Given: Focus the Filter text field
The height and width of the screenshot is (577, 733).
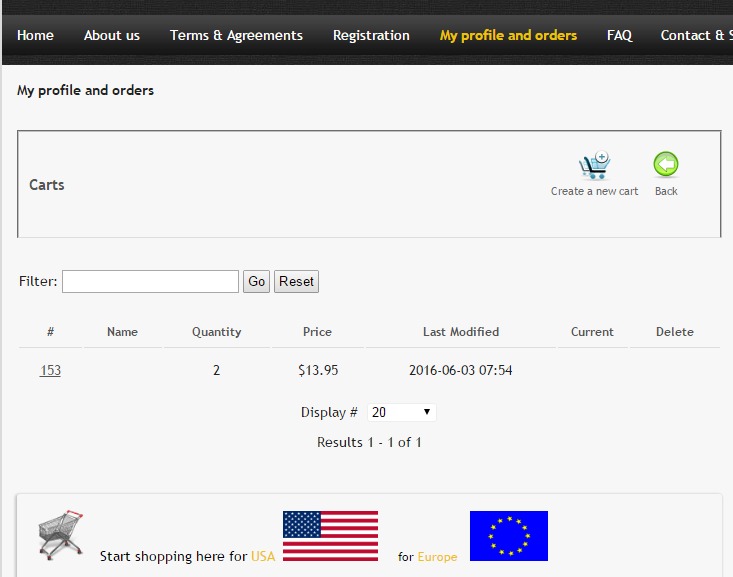Looking at the screenshot, I should [x=151, y=281].
